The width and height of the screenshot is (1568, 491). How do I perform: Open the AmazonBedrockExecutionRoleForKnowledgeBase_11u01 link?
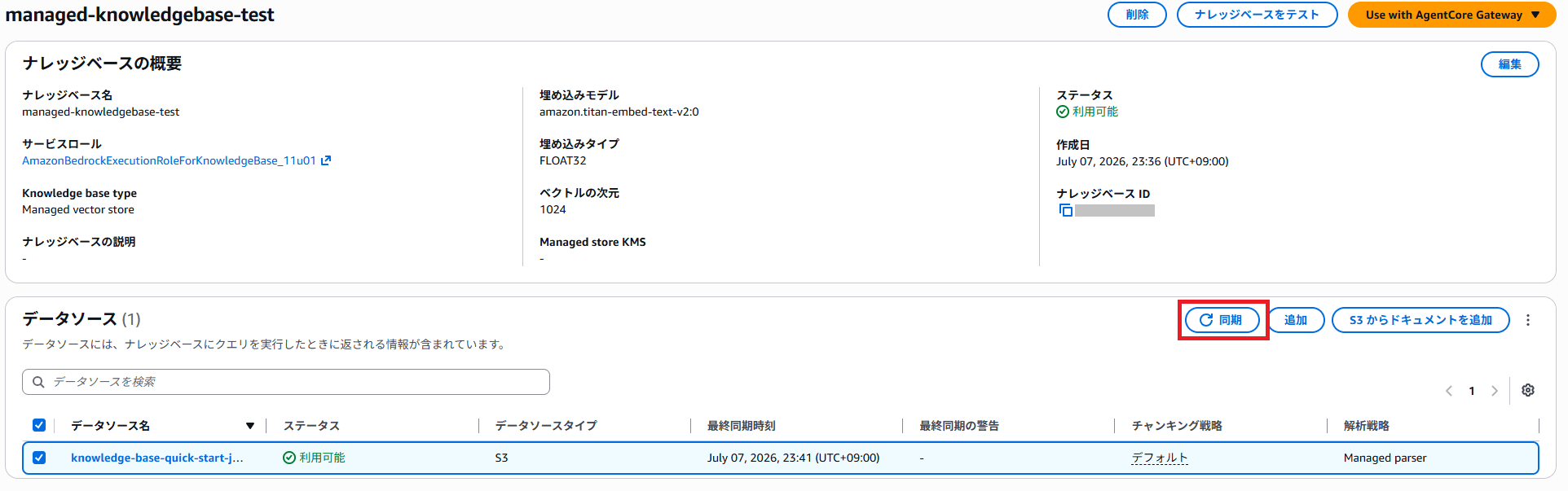[x=169, y=160]
